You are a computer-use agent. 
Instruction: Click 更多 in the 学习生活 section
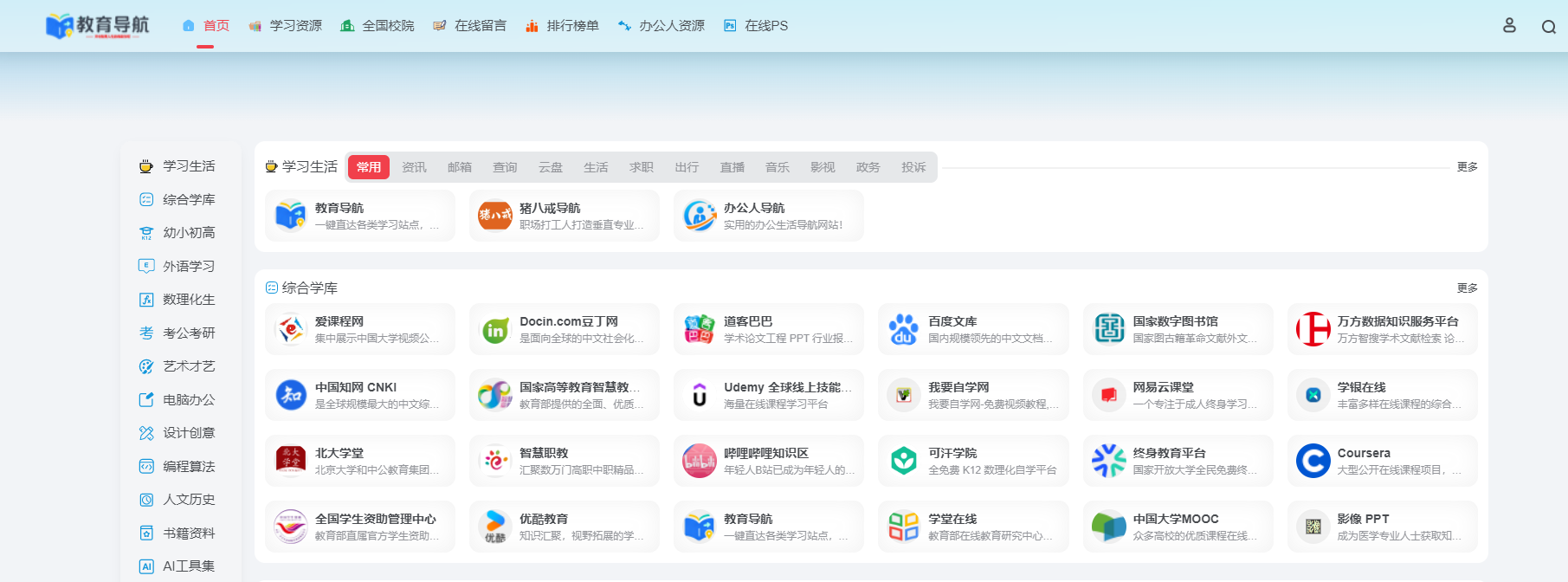point(1468,167)
